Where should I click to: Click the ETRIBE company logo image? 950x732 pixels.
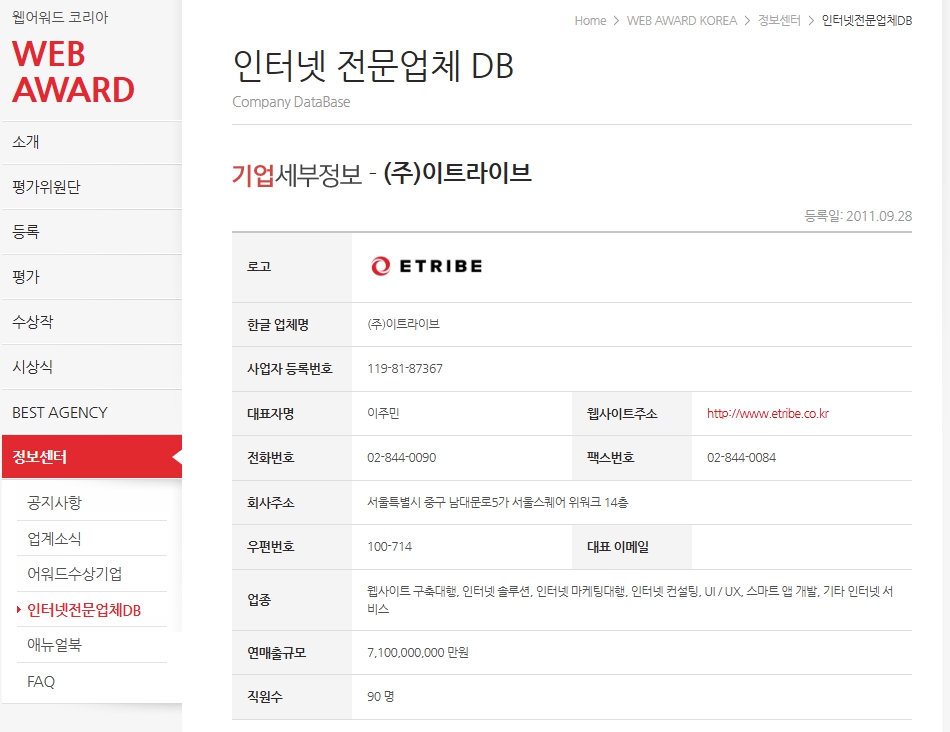[x=427, y=265]
